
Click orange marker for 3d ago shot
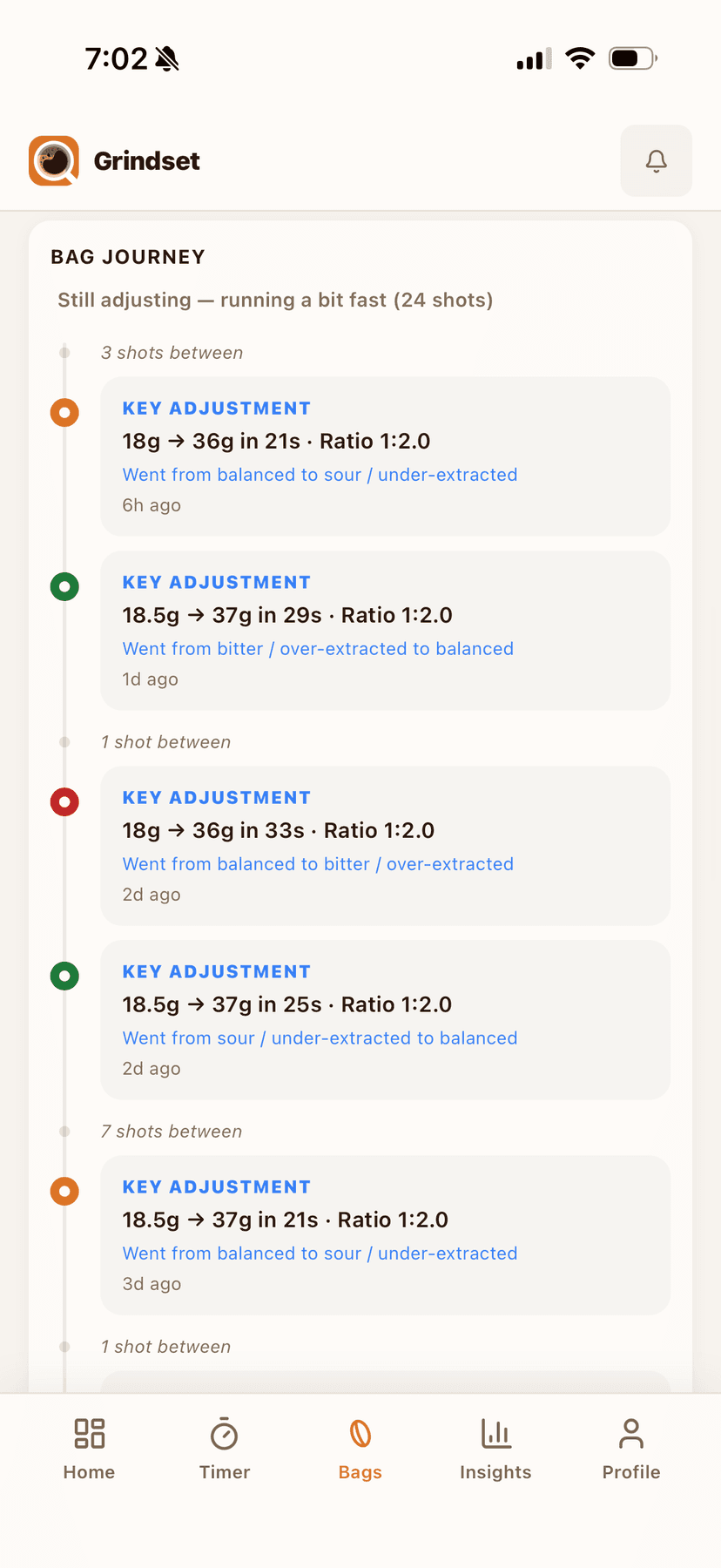pyautogui.click(x=64, y=1191)
